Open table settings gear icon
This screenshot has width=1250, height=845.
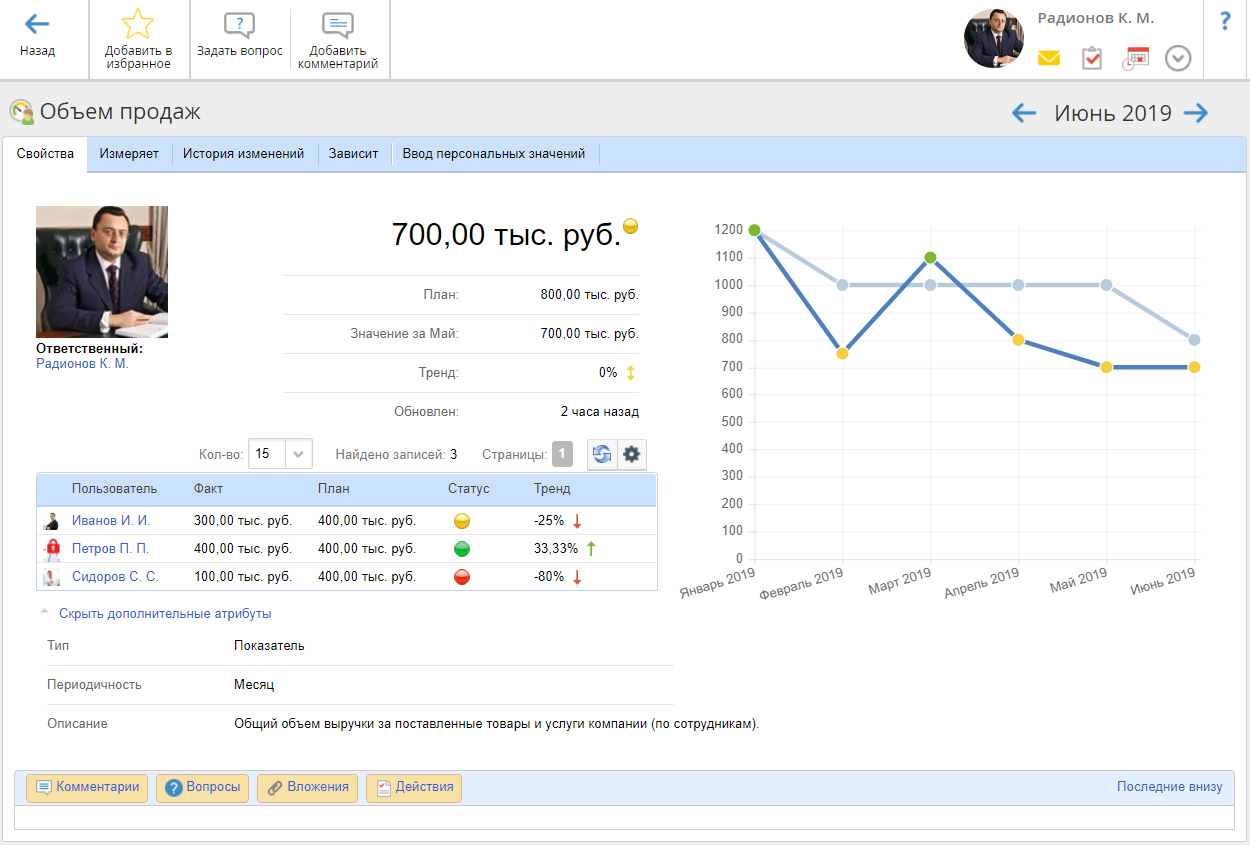coord(632,454)
